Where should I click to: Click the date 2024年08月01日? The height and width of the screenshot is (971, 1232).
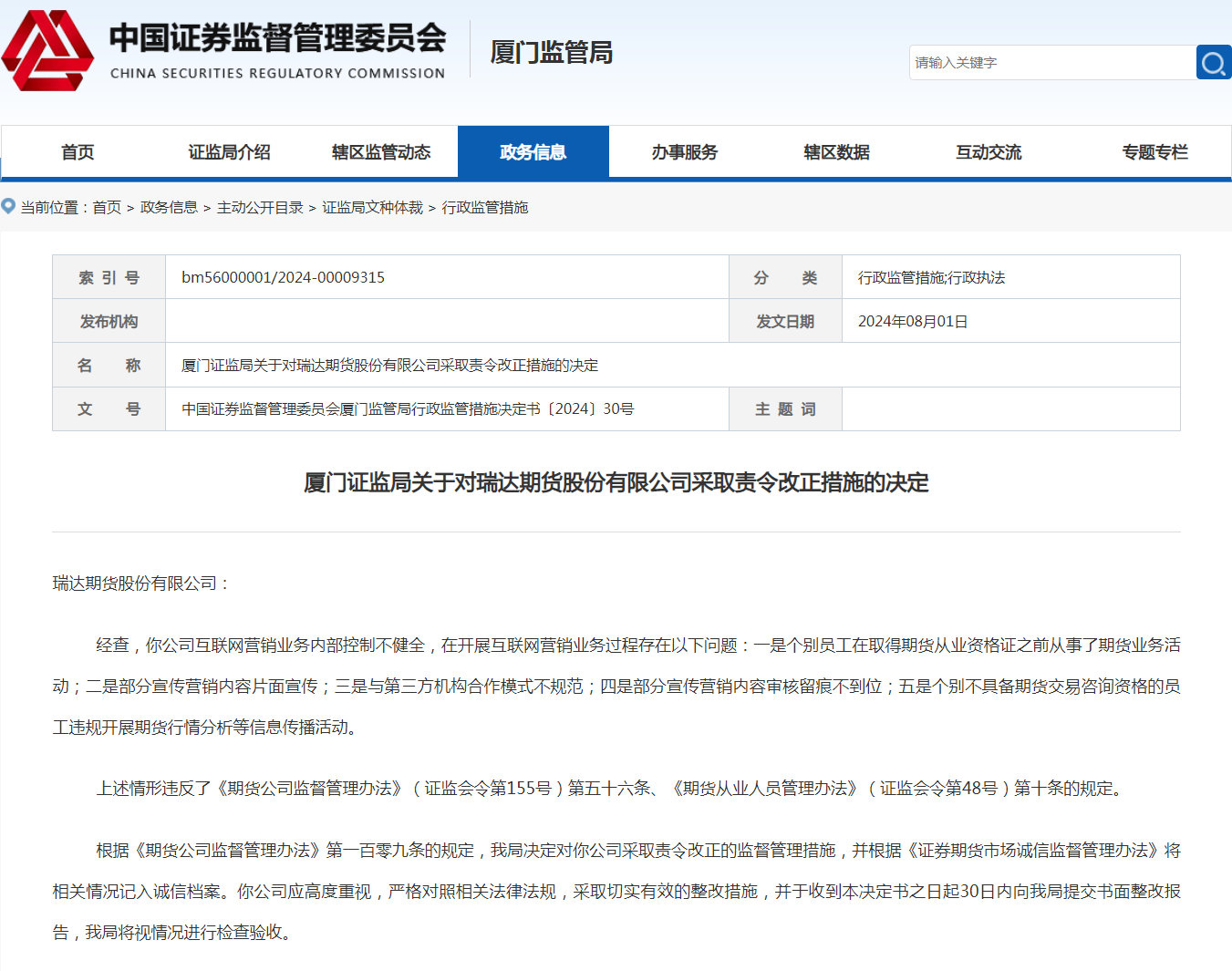coord(913,322)
